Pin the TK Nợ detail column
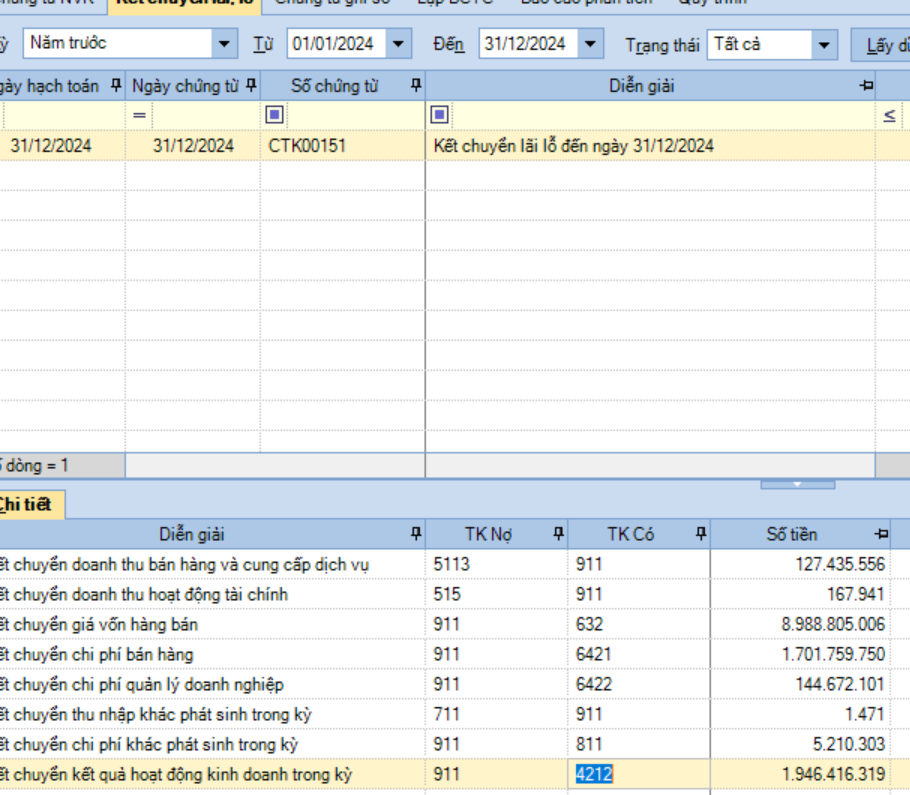 click(x=558, y=534)
